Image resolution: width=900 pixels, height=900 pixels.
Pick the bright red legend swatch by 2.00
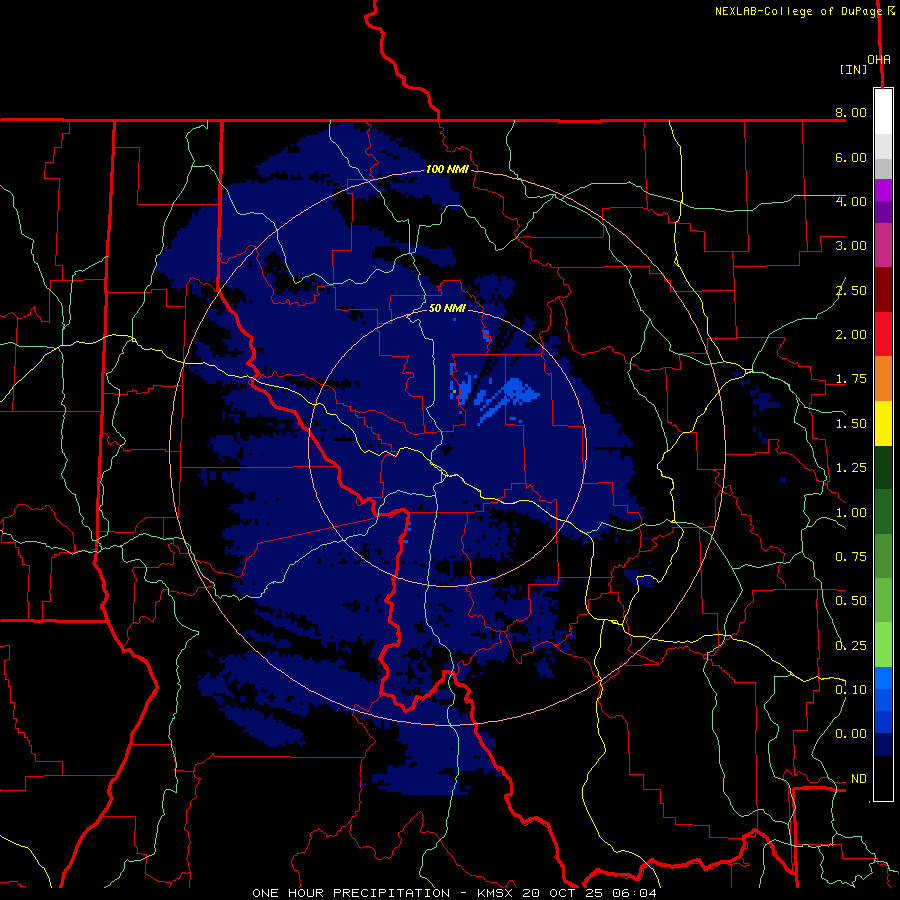coord(883,334)
